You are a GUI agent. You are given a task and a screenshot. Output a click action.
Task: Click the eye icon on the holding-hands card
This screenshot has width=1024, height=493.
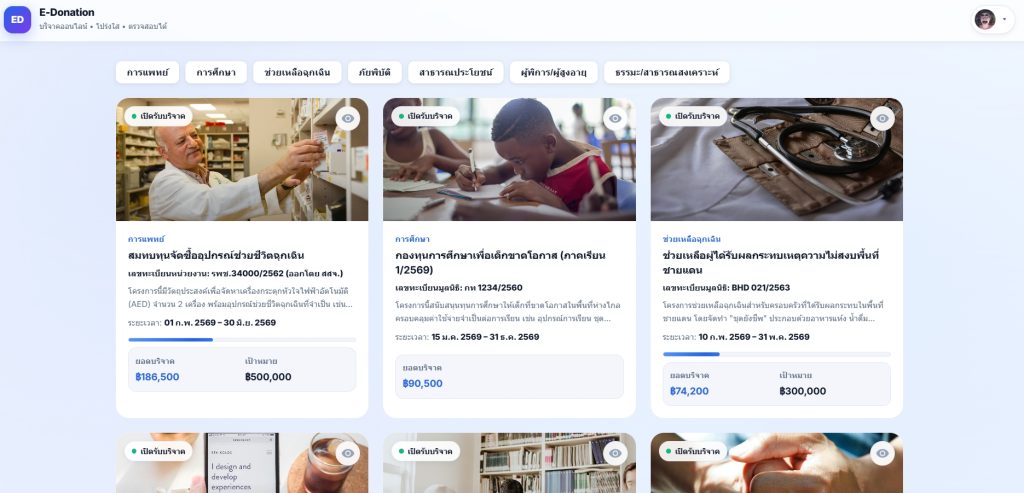[x=882, y=453]
